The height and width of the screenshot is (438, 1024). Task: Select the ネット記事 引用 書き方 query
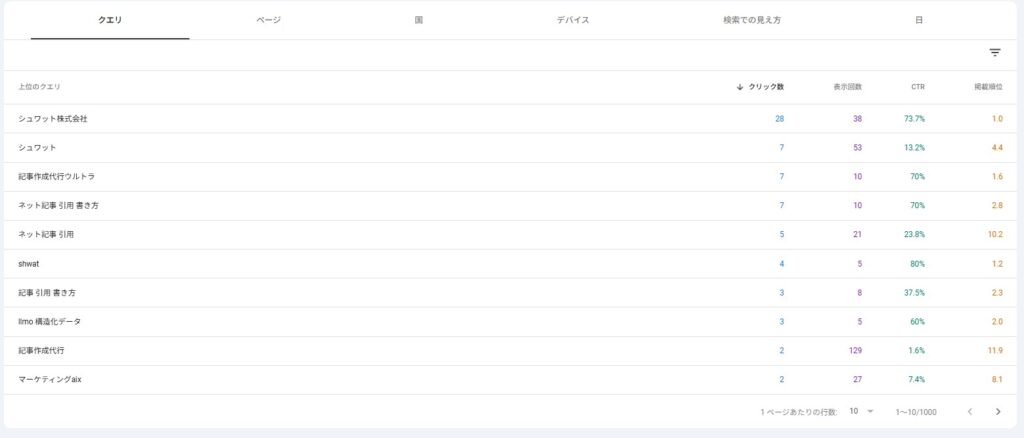[58, 206]
